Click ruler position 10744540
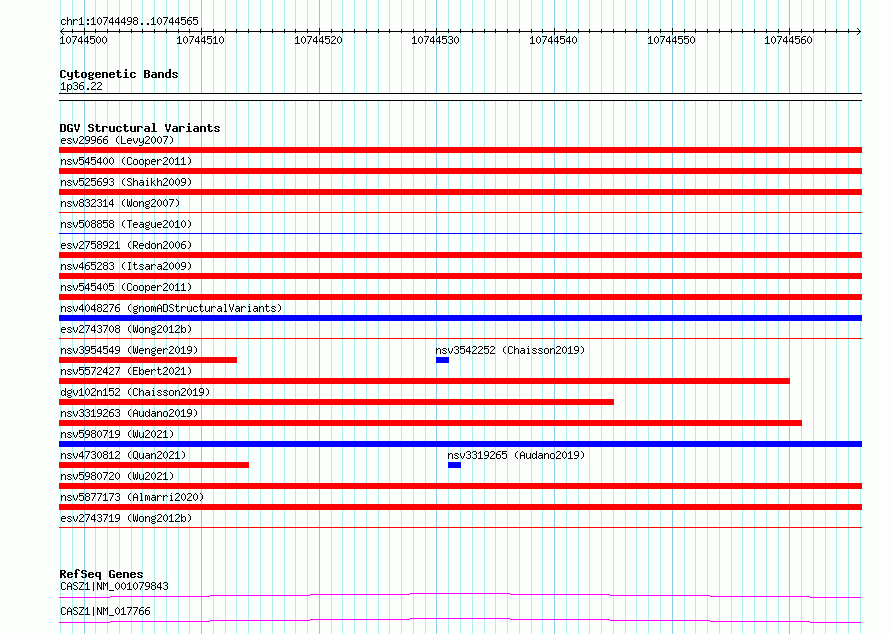 click(553, 40)
